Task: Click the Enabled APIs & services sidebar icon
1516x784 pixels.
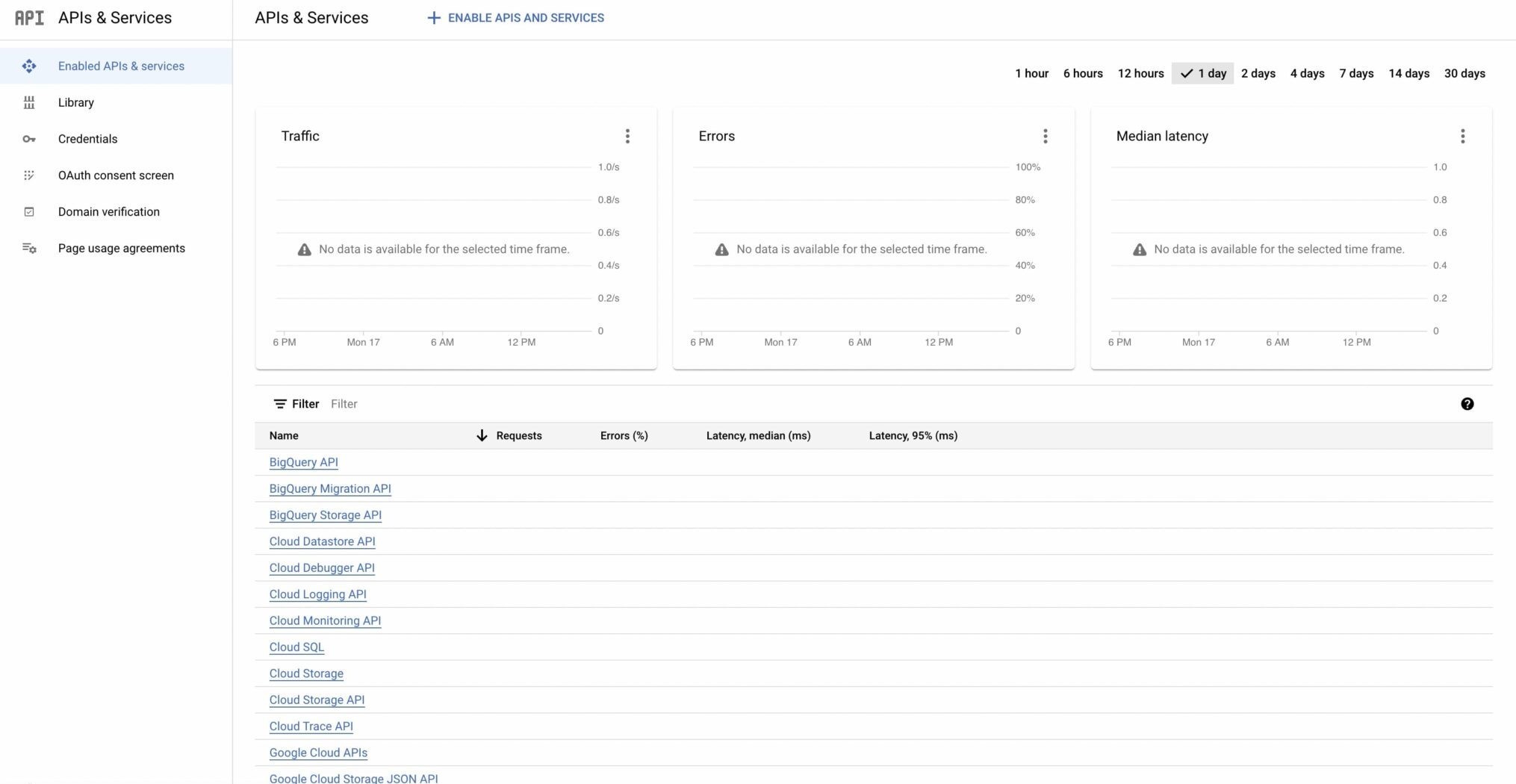Action: point(29,66)
